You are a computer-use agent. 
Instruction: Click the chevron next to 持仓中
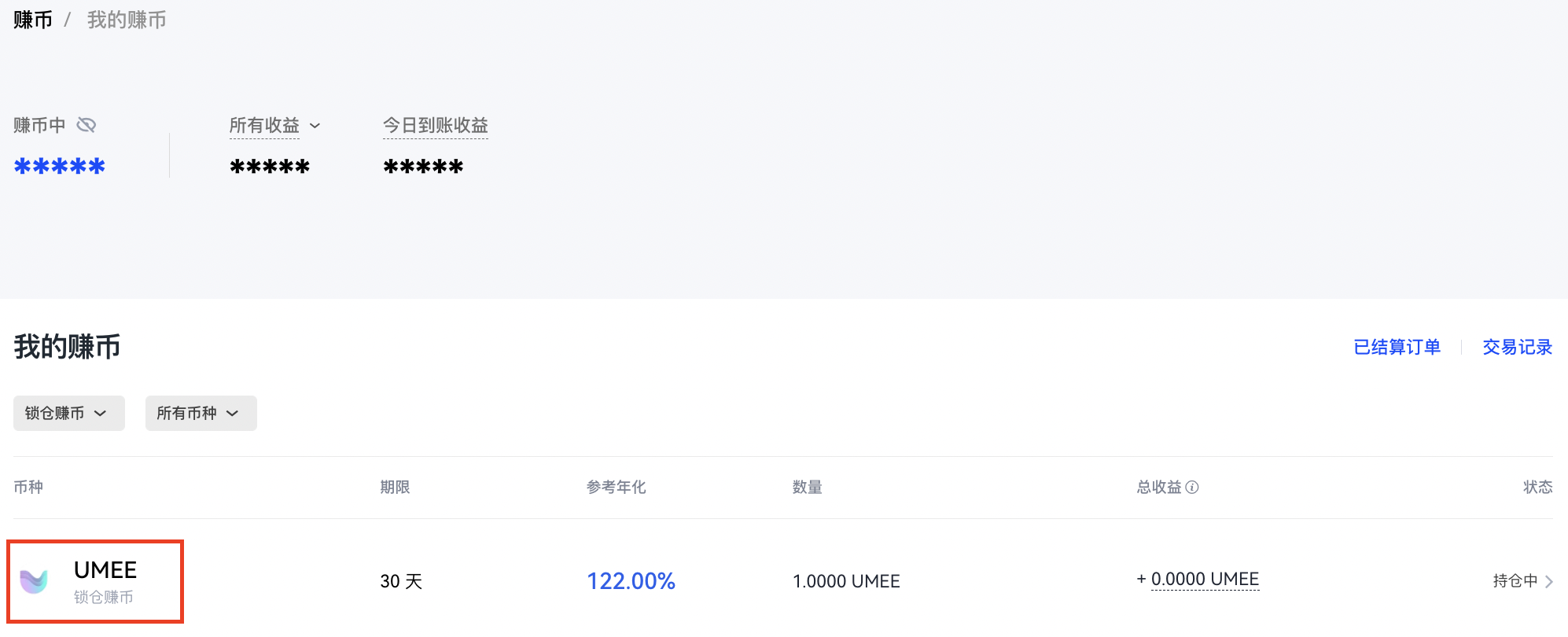(1549, 582)
